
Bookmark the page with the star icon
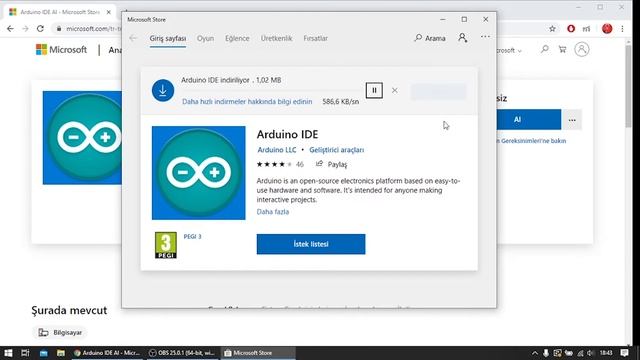552,29
